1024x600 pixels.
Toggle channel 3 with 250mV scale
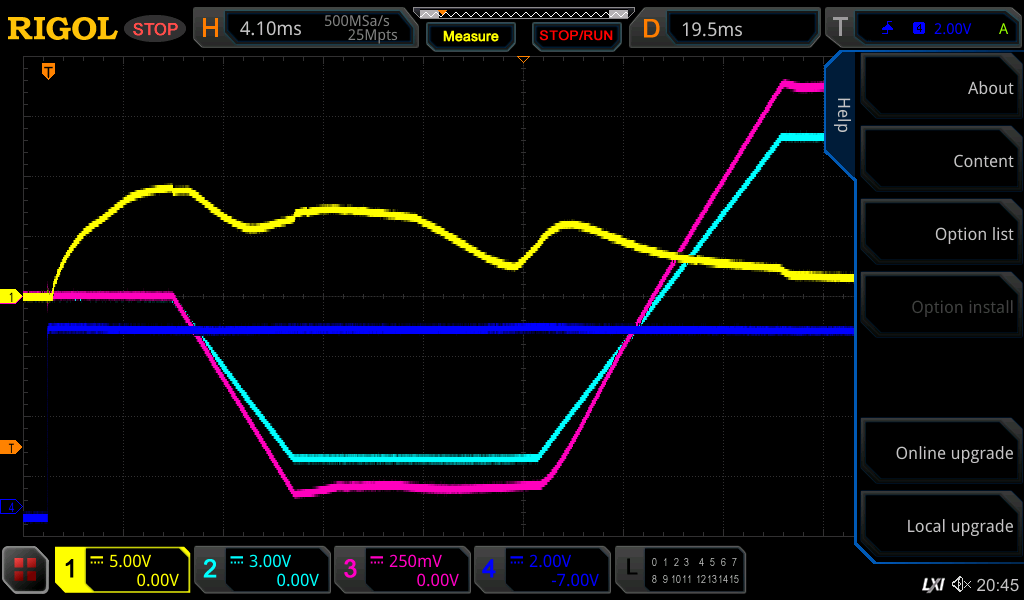(401, 570)
